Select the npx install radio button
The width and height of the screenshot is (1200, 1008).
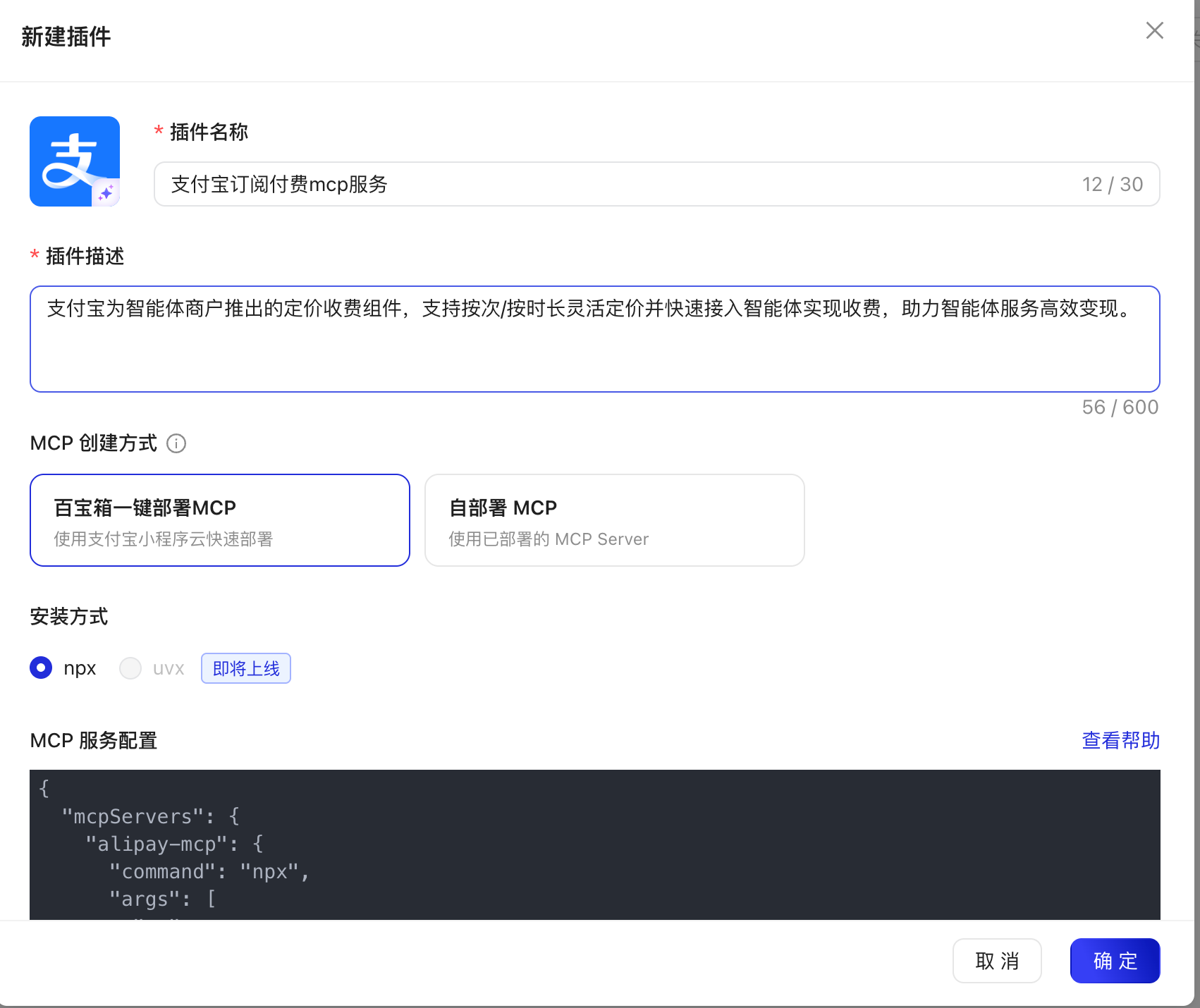pyautogui.click(x=41, y=668)
